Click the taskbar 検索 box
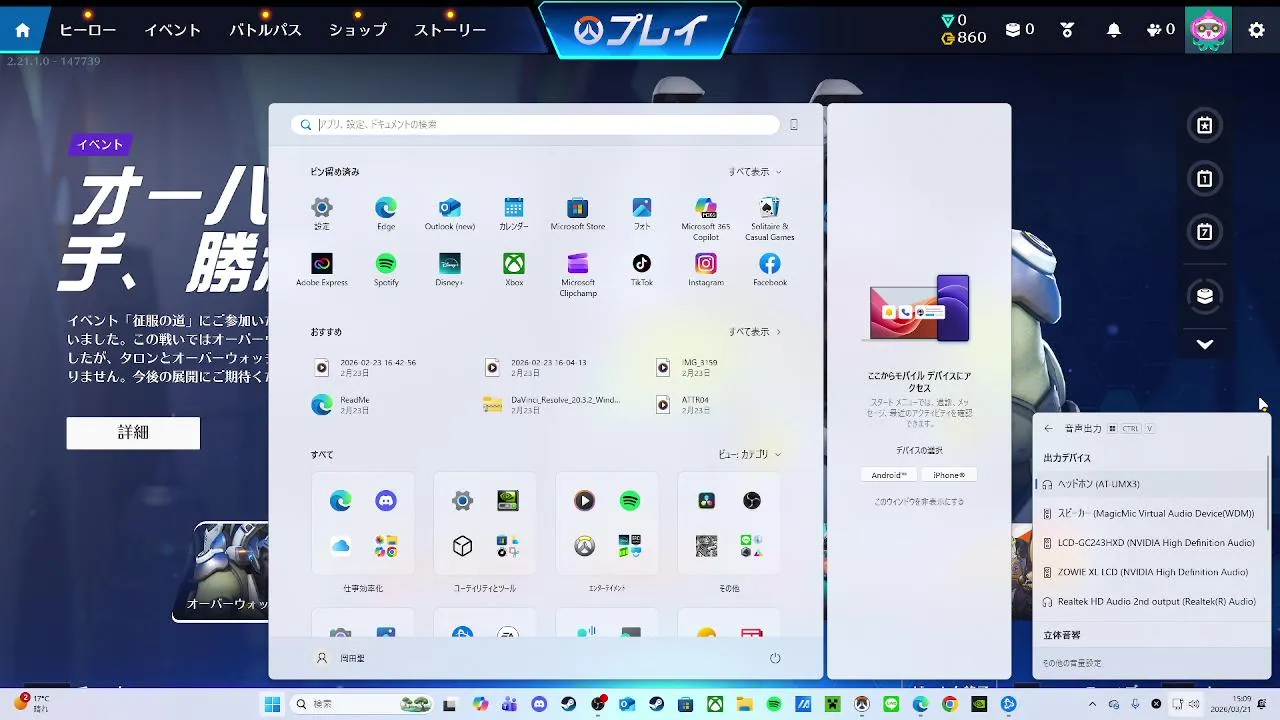Viewport: 1280px width, 720px height. tap(362, 704)
